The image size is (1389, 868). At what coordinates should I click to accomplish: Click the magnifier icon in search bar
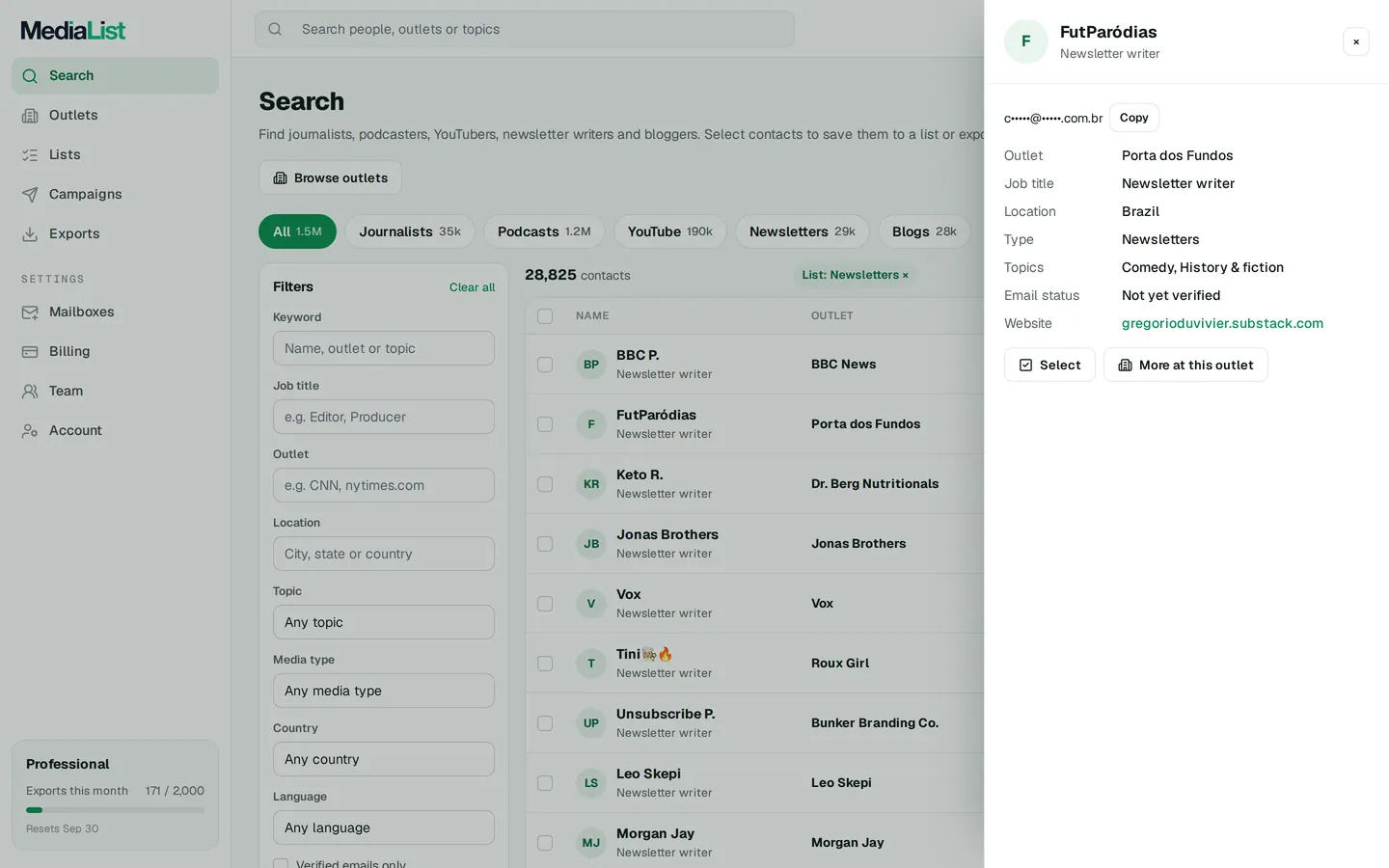click(x=275, y=29)
